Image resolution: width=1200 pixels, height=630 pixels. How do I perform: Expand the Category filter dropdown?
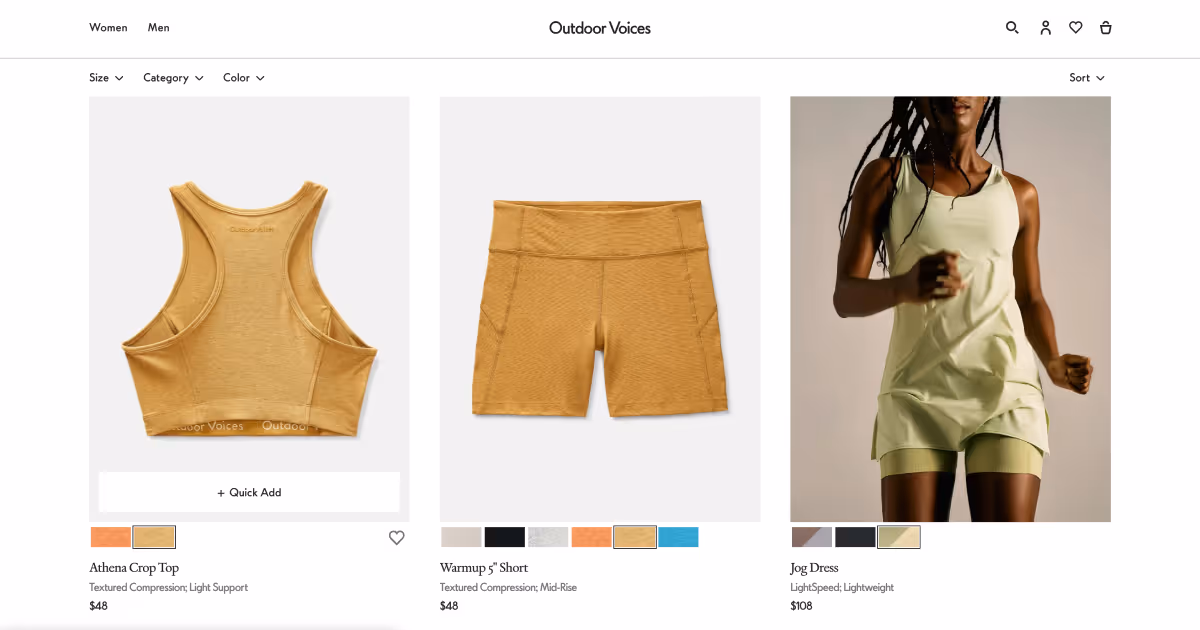173,78
